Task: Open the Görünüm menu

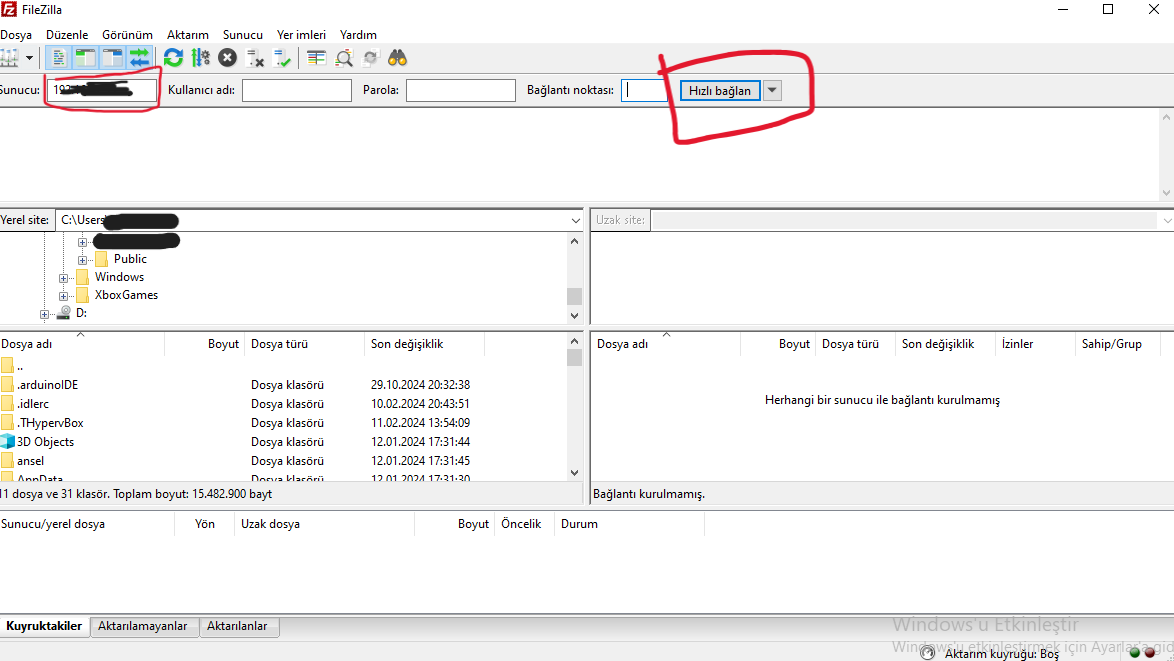Action: coord(127,34)
